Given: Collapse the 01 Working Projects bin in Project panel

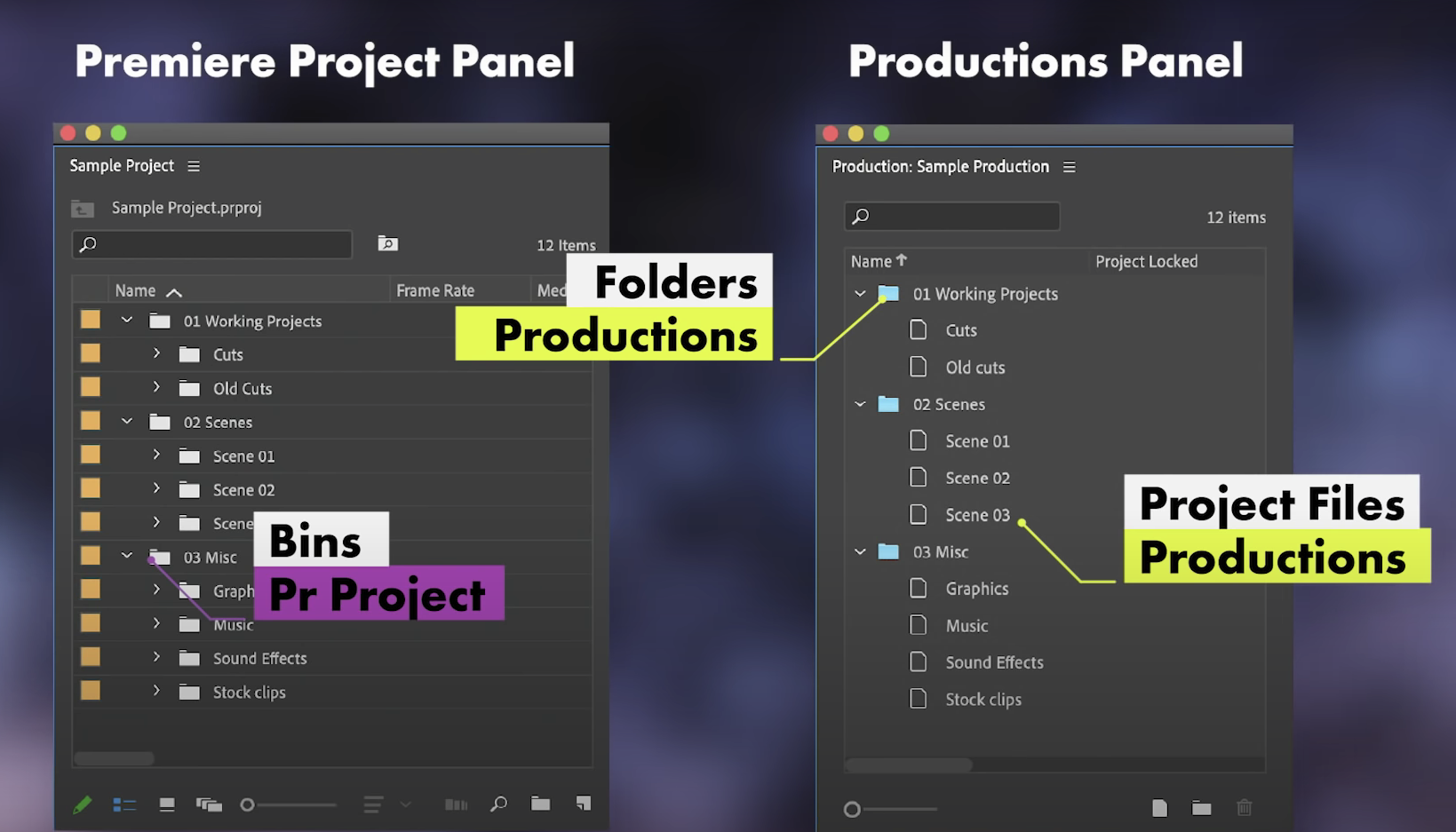Looking at the screenshot, I should (x=127, y=321).
